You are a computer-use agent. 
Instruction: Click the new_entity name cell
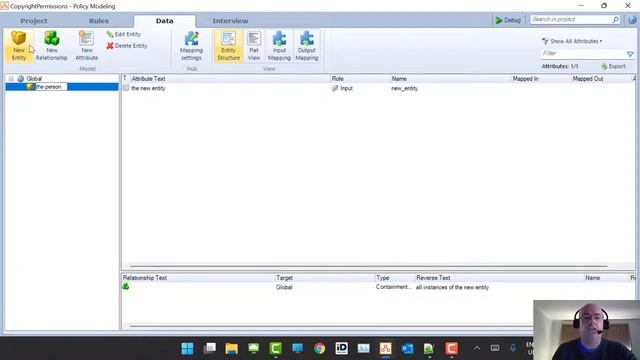tap(404, 88)
